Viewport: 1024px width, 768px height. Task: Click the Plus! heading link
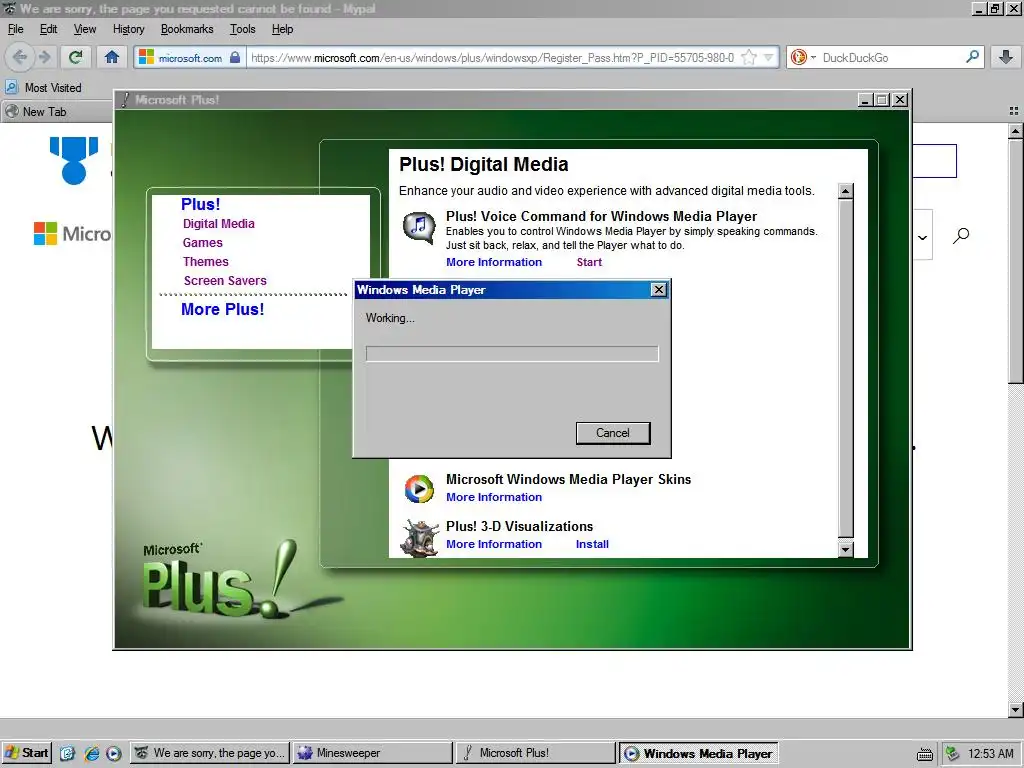200,204
